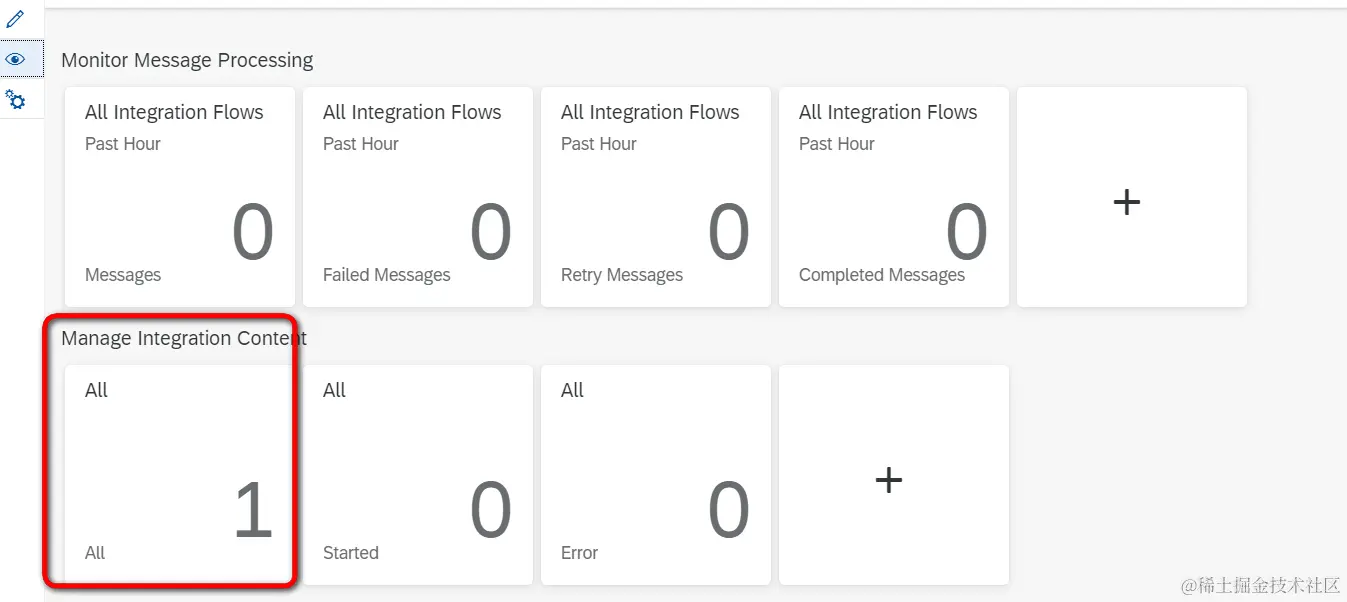Screen dimensions: 1347x602
Task: Click the Past Hour label on Retry Messages tile
Action: coord(598,144)
